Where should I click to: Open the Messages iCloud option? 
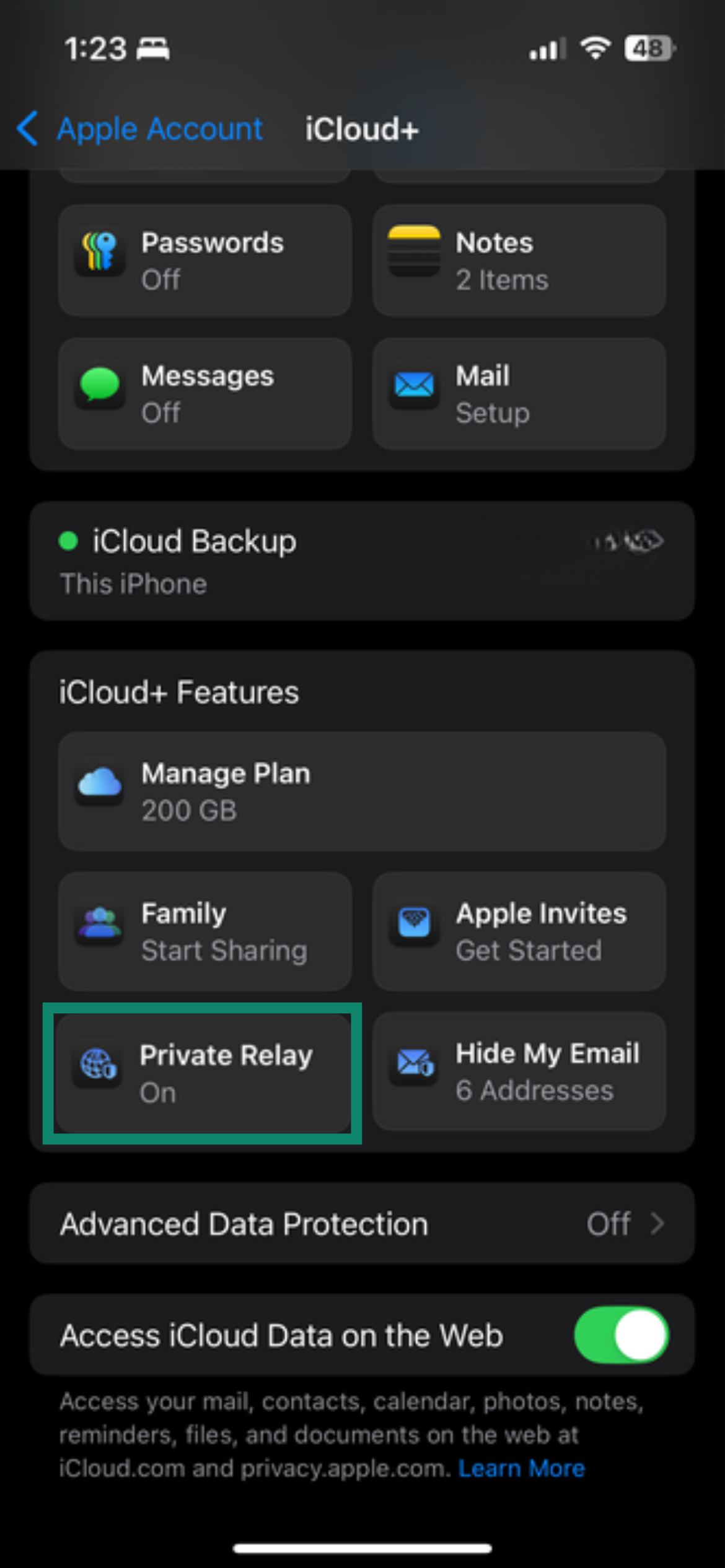203,391
